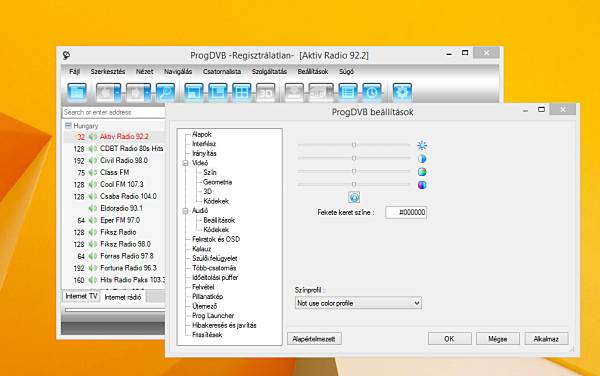Open the Szolgáltatás menu
The image size is (600, 376).
pyautogui.click(x=269, y=72)
